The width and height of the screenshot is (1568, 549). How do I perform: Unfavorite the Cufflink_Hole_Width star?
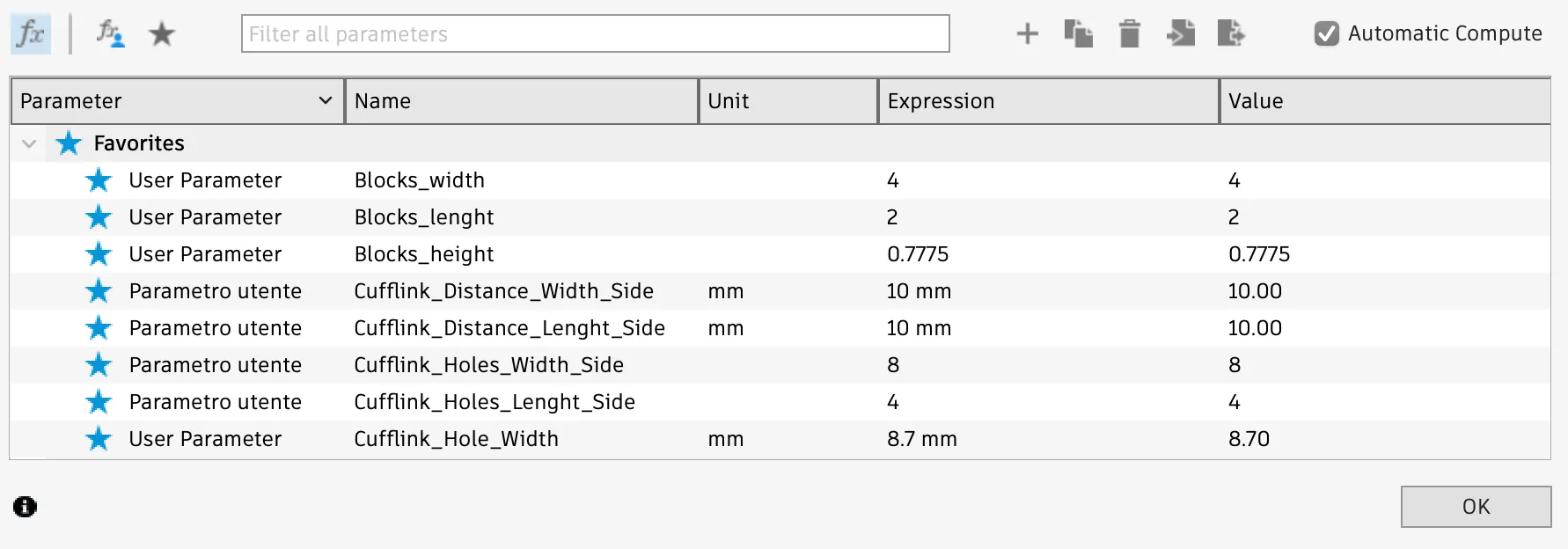click(x=99, y=439)
